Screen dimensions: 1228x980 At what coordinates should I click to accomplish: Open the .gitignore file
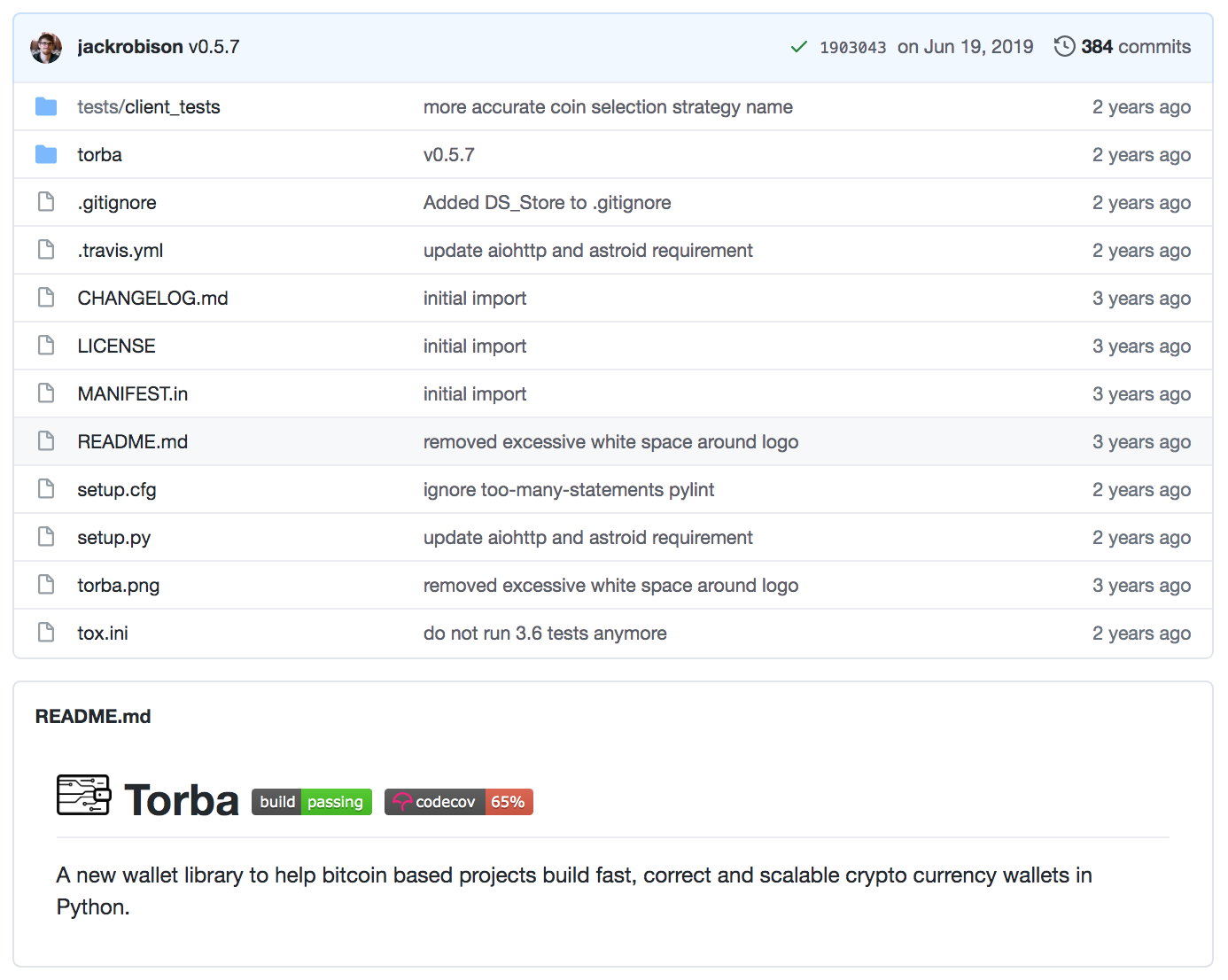(117, 203)
